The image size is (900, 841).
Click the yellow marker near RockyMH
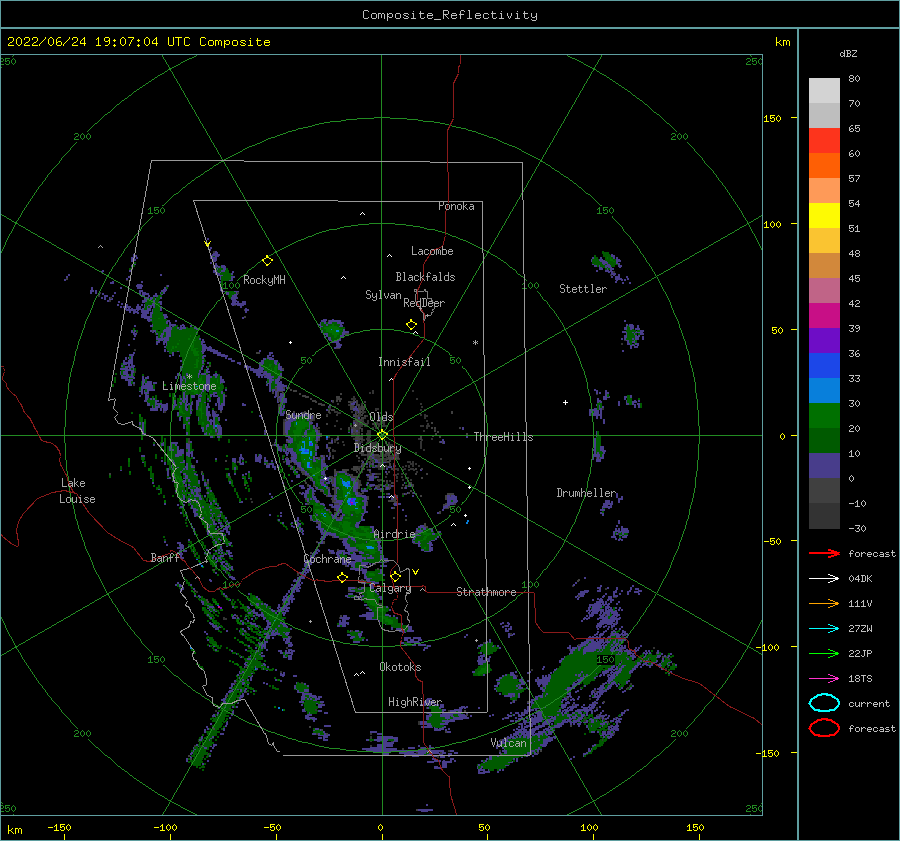[x=267, y=261]
